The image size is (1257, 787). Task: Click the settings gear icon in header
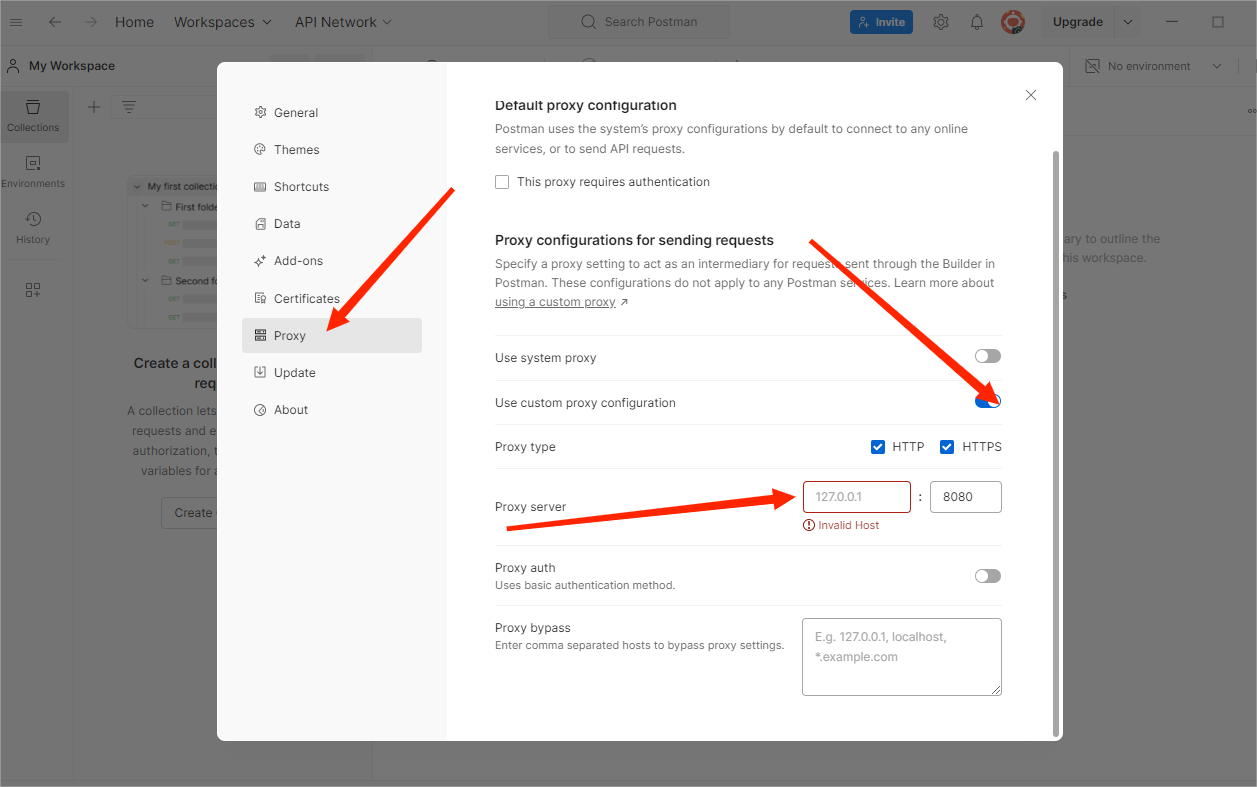pos(941,22)
